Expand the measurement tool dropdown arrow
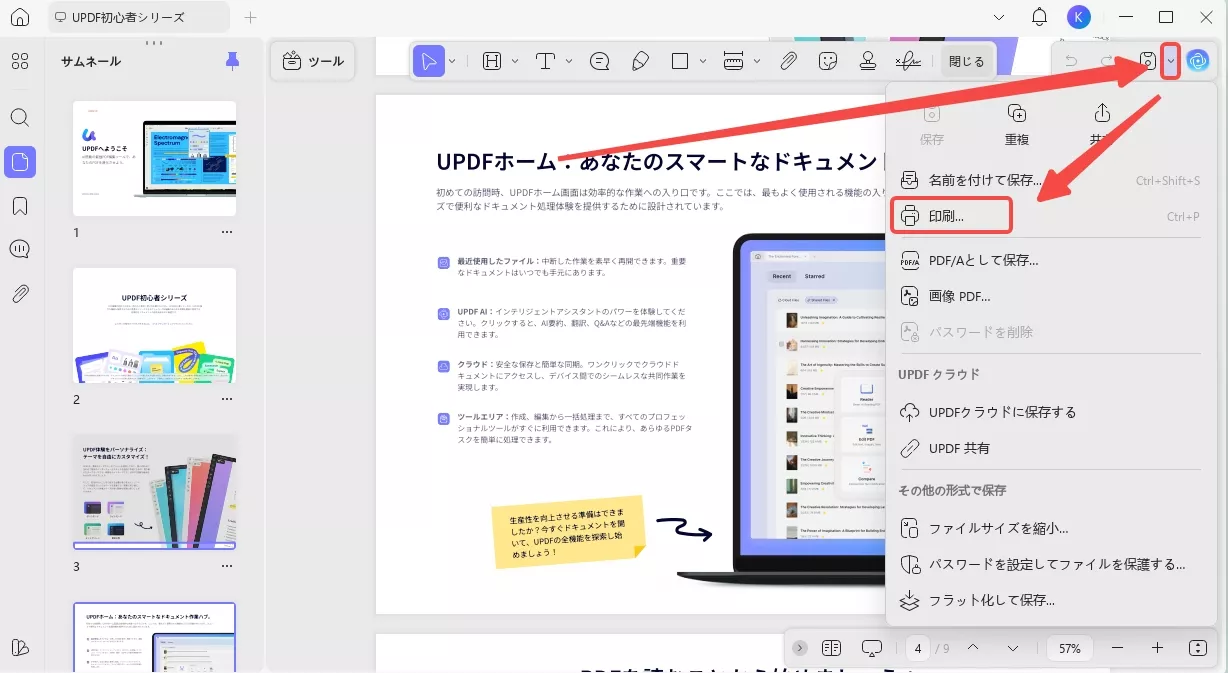The image size is (1228, 673). click(x=757, y=61)
